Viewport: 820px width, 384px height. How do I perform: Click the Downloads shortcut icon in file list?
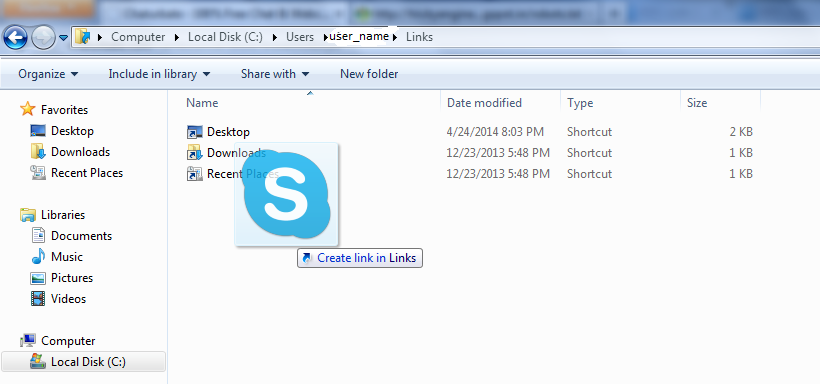coord(195,153)
